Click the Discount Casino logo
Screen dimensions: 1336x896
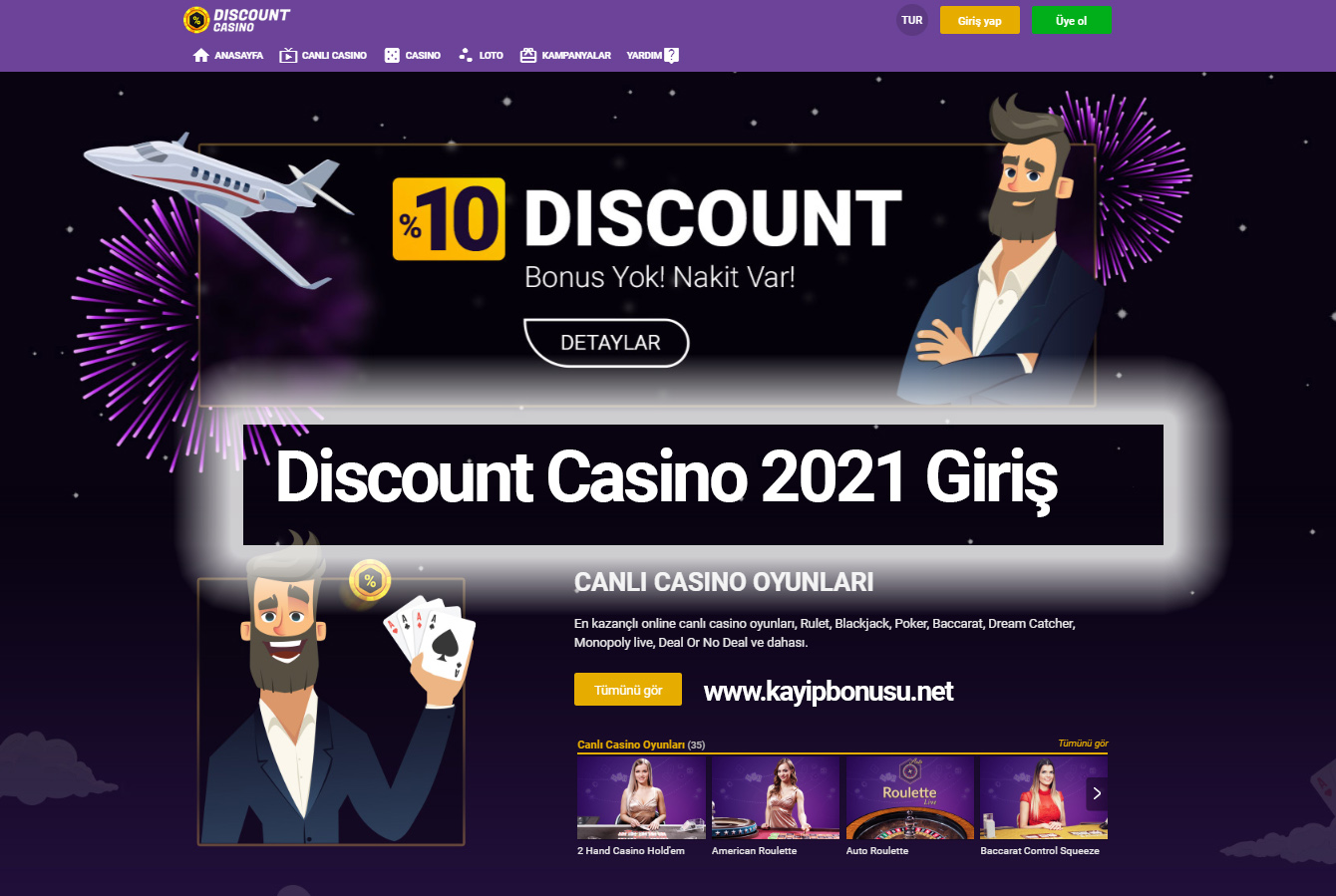pos(237,20)
